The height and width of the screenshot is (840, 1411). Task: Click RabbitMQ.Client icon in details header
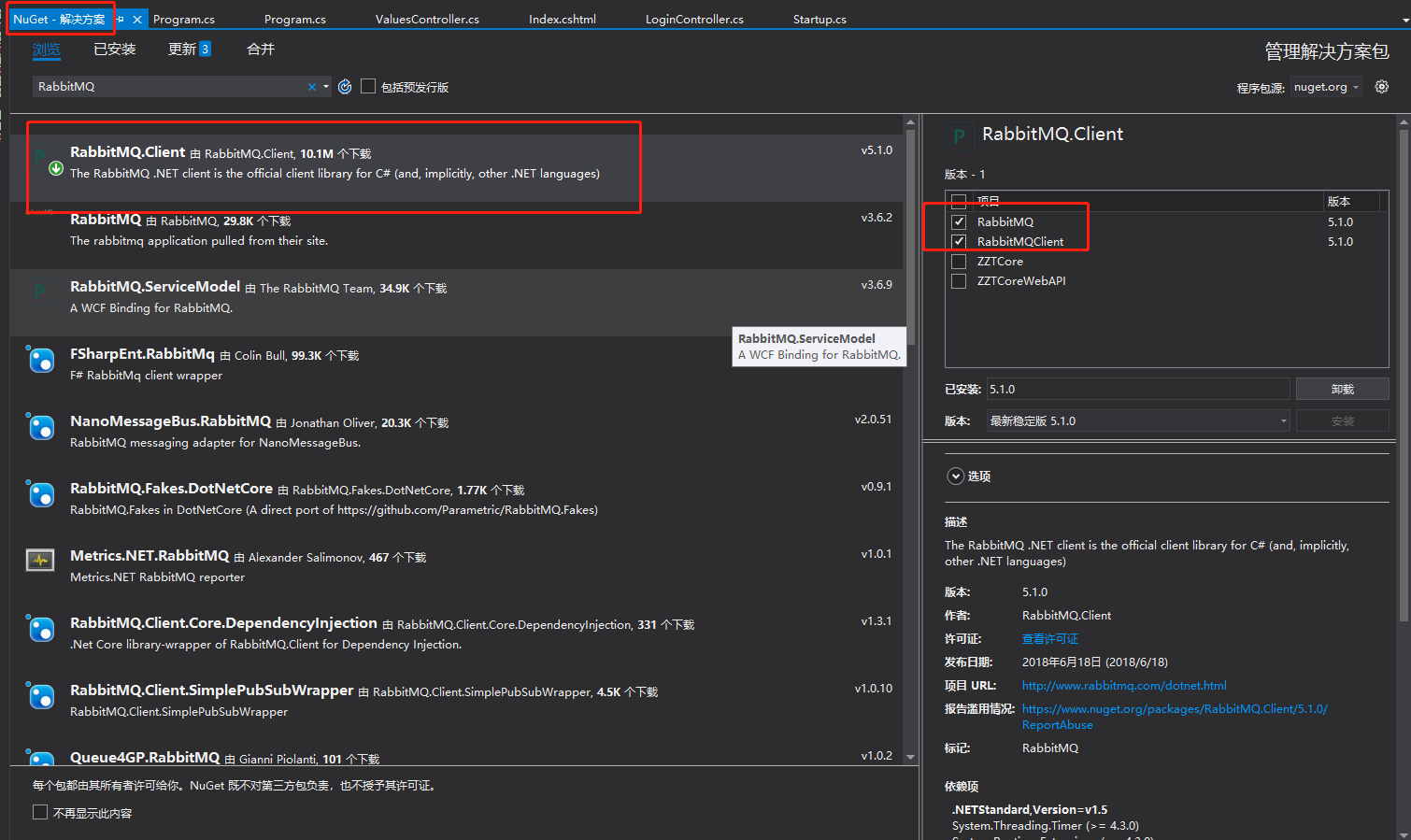[959, 135]
